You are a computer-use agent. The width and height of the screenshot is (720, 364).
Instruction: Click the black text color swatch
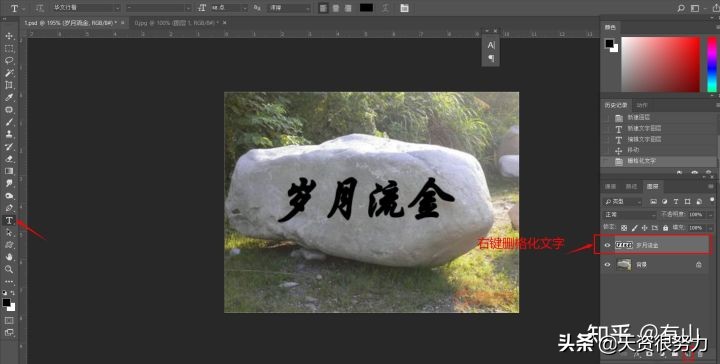(x=366, y=8)
